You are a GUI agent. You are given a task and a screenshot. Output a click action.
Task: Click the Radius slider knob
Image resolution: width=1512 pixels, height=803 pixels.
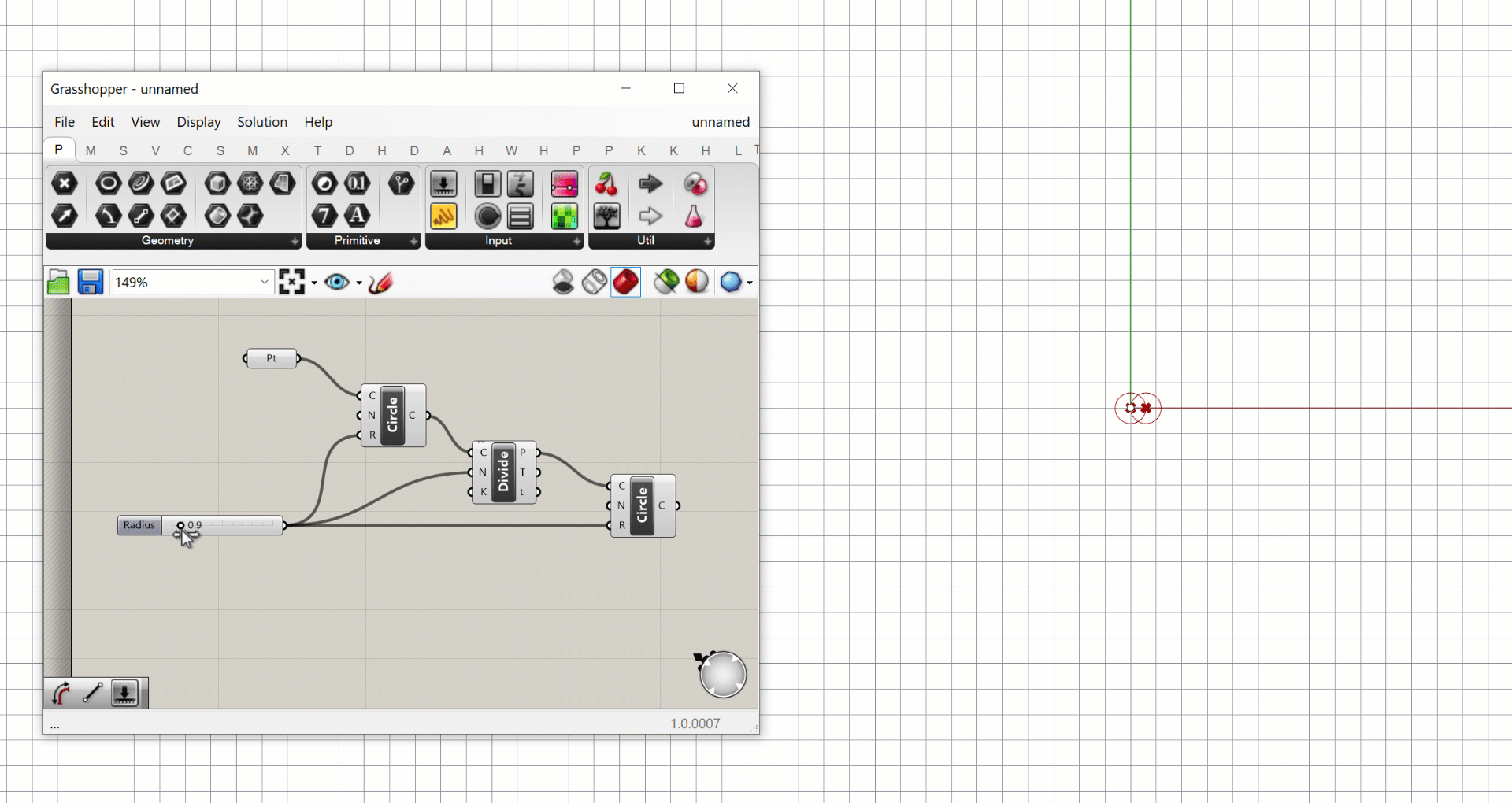click(x=181, y=526)
